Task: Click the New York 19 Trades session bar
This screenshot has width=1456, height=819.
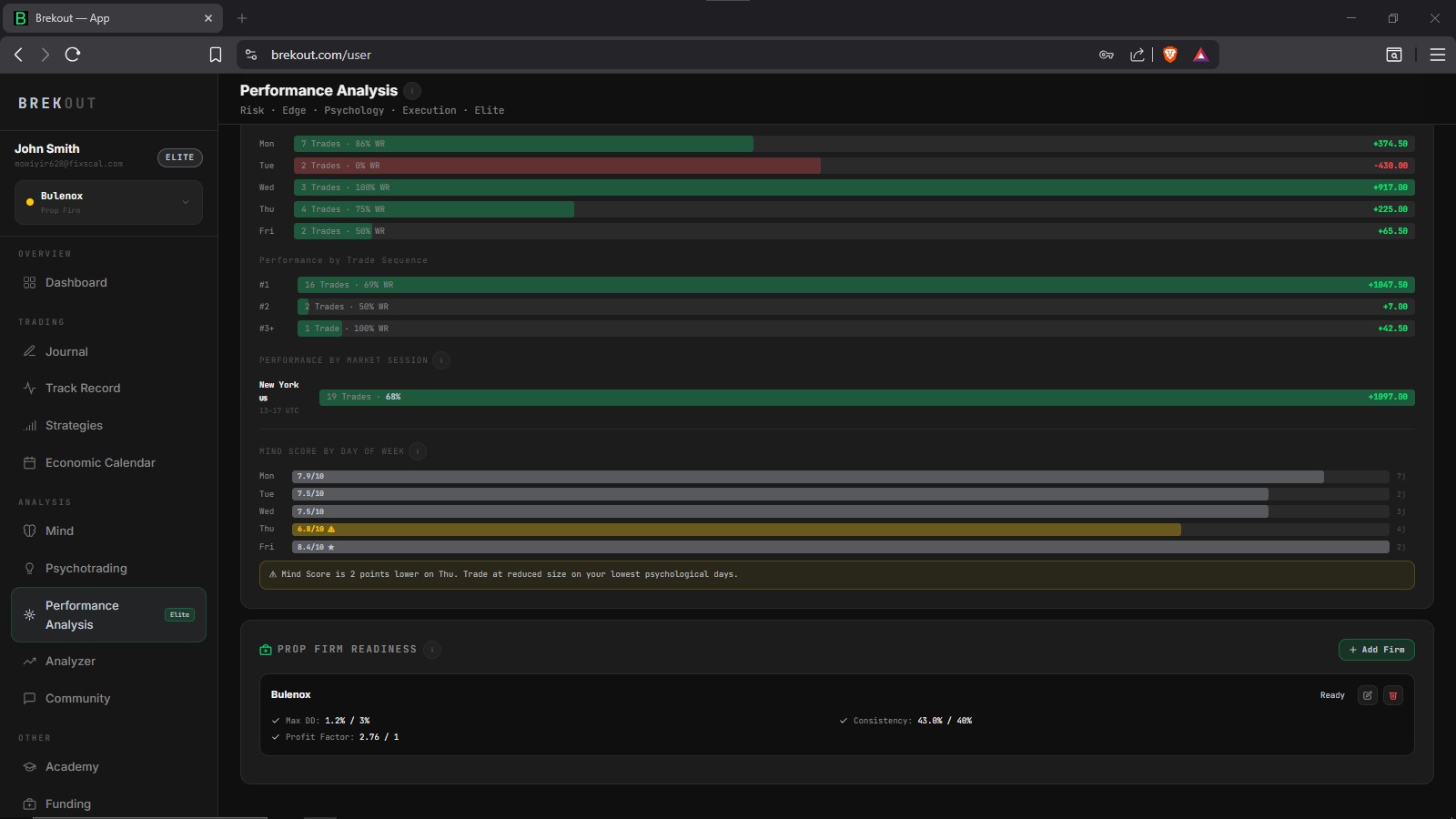Action: [x=866, y=397]
